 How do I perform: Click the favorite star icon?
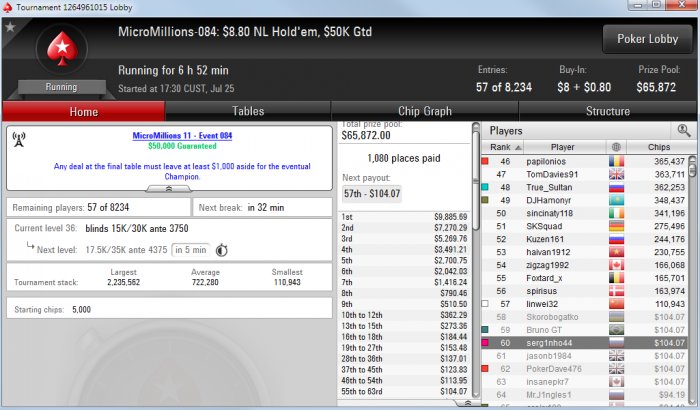point(10,27)
